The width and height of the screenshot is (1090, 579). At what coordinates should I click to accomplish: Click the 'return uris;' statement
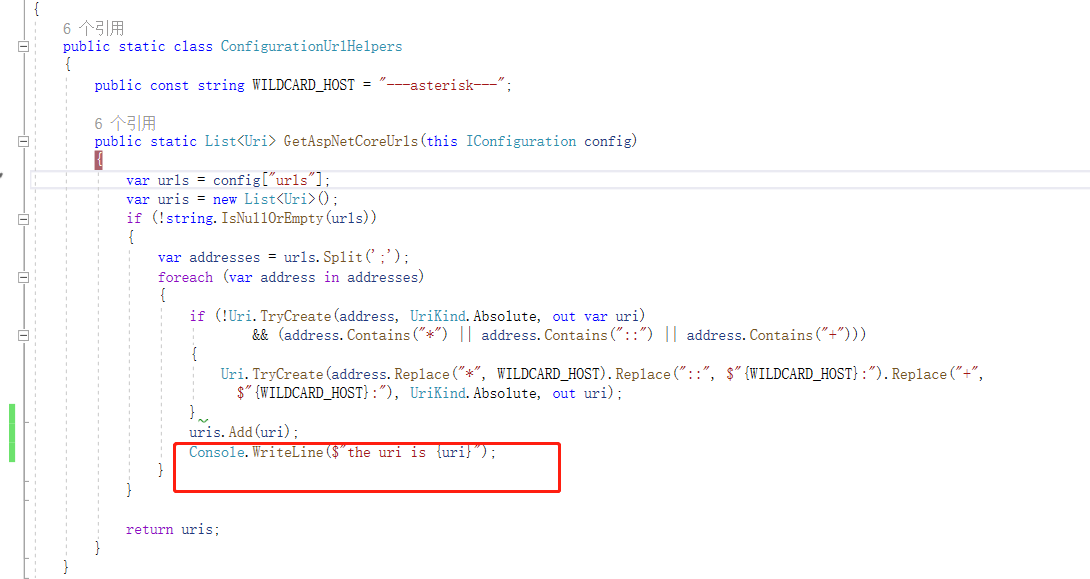pyautogui.click(x=172, y=530)
